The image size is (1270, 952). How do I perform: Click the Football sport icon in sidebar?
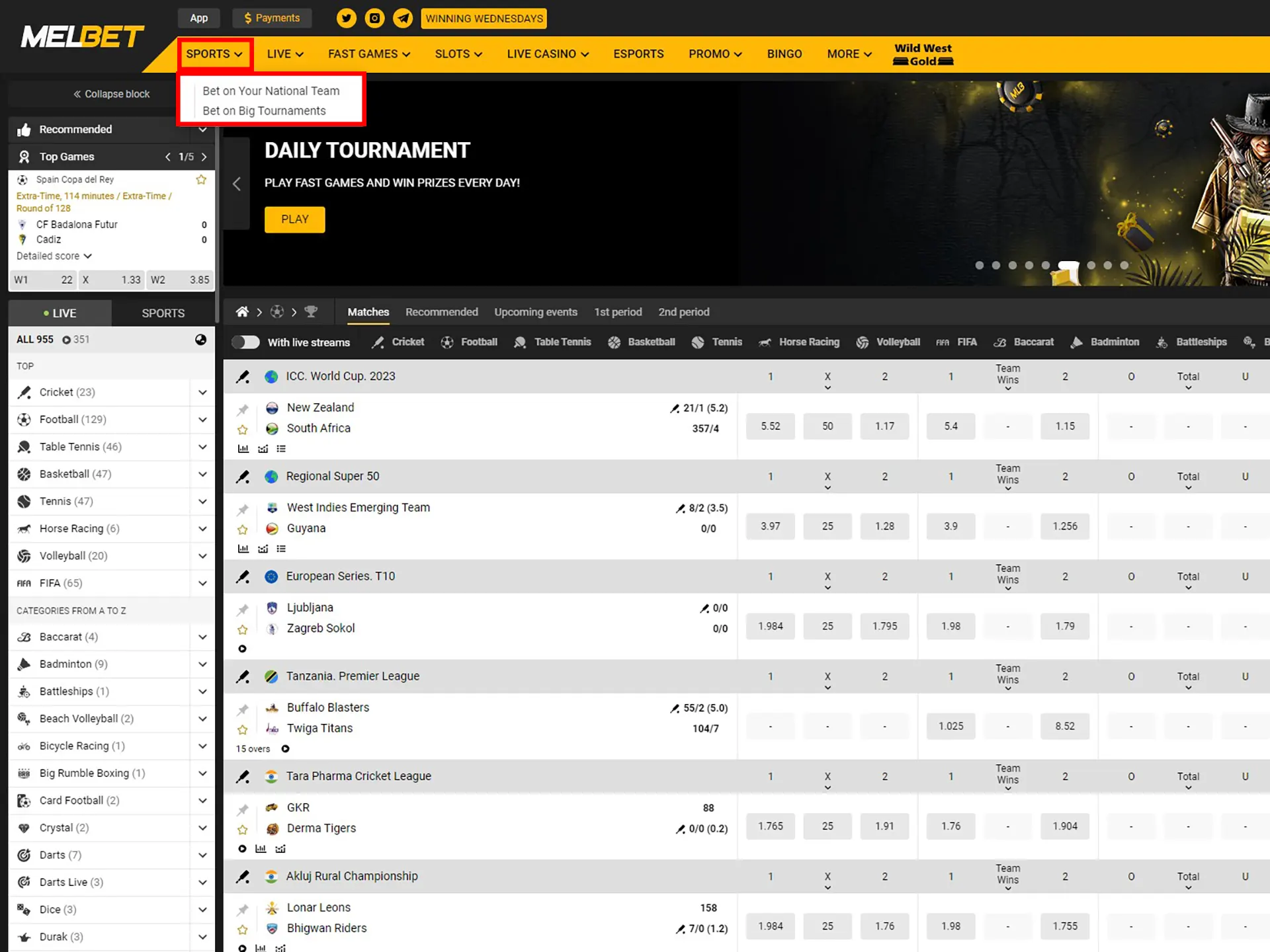(x=25, y=419)
